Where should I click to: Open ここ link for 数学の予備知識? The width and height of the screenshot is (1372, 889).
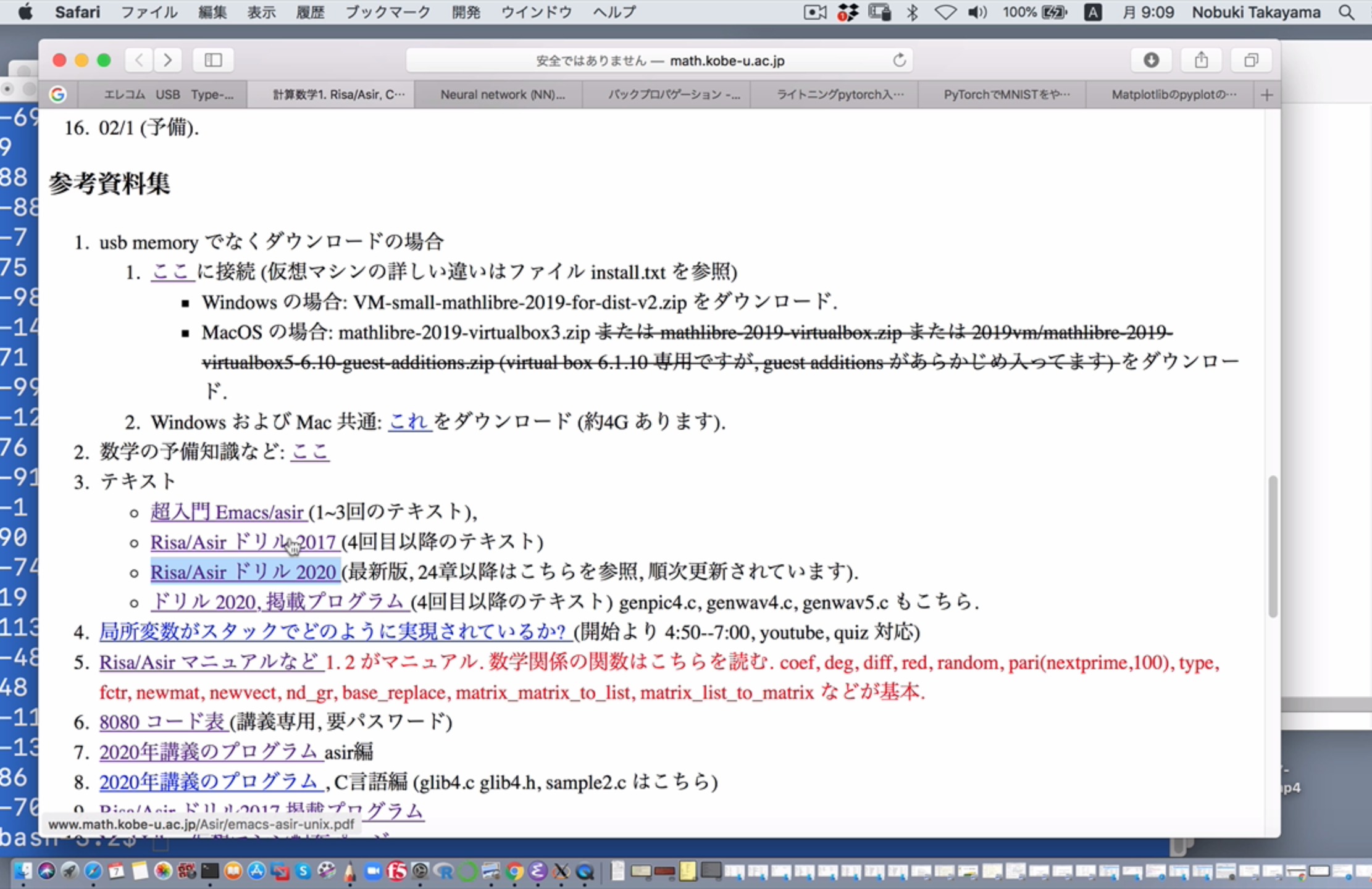coord(309,451)
